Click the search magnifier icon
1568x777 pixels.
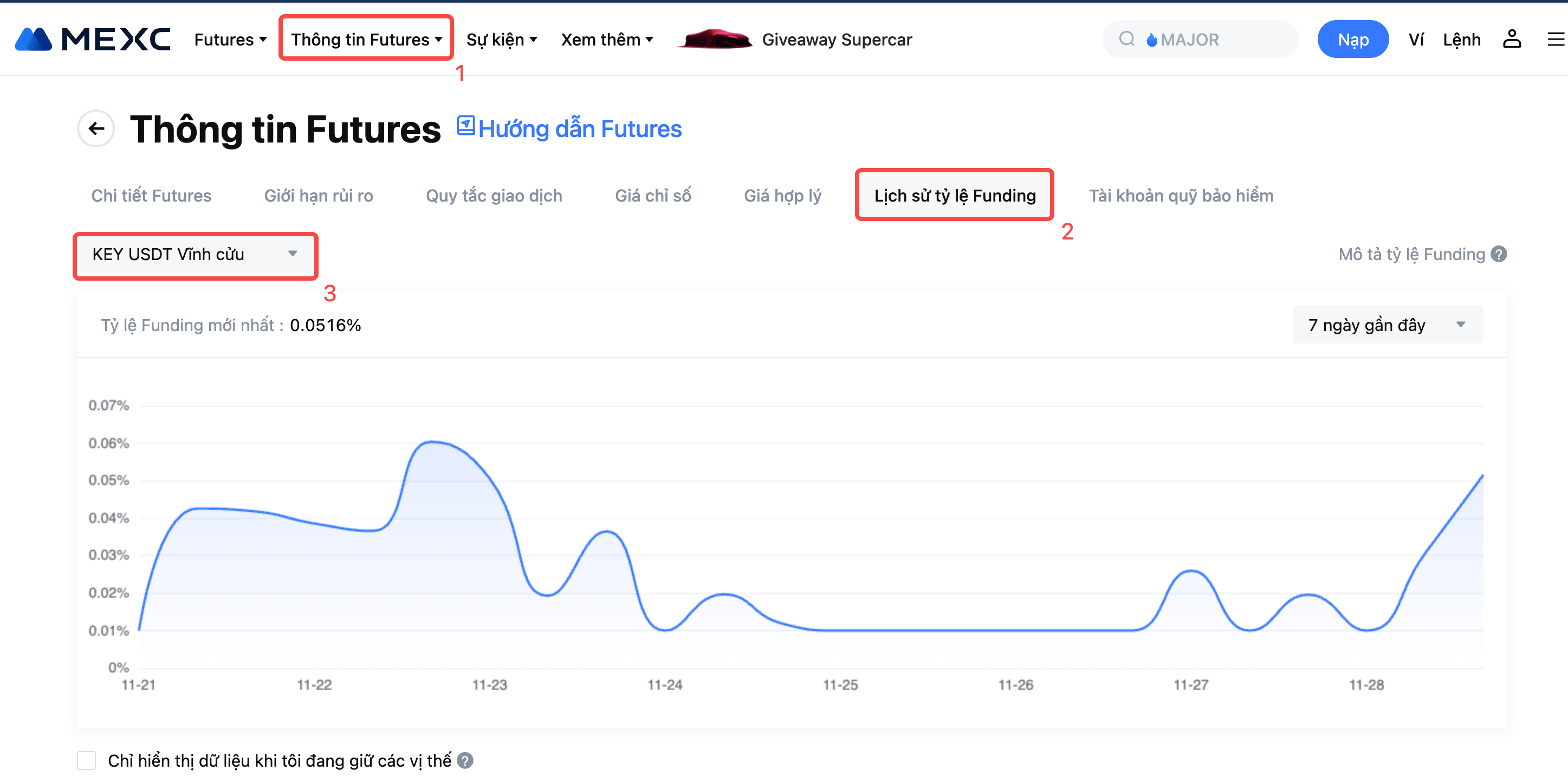[1126, 40]
